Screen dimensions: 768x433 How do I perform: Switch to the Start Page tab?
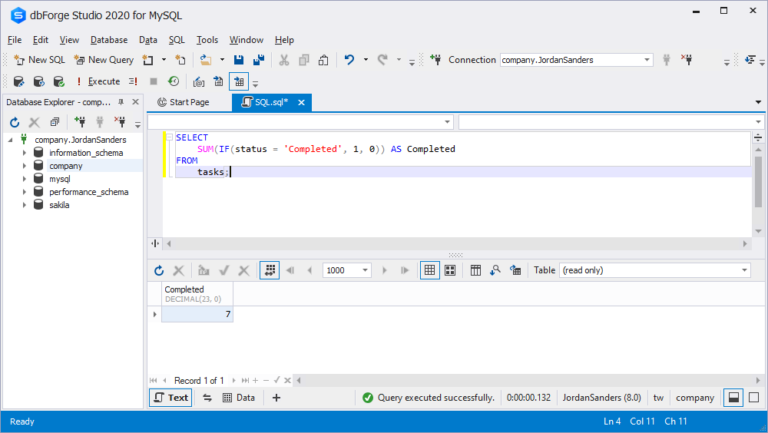(x=183, y=102)
